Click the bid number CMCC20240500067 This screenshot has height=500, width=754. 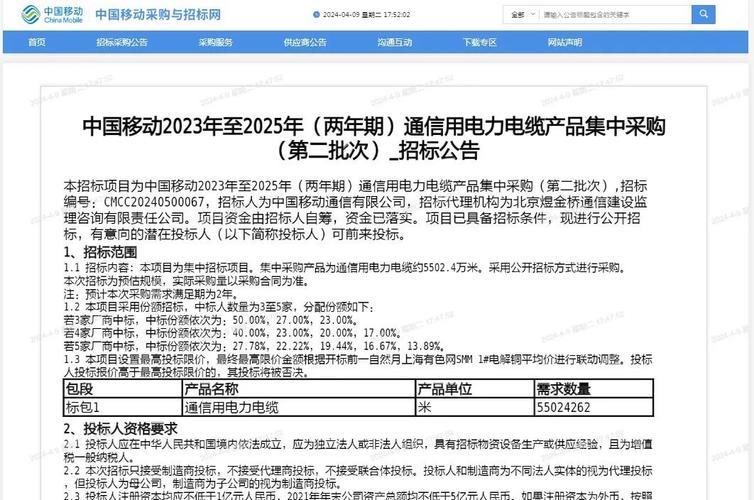click(154, 202)
